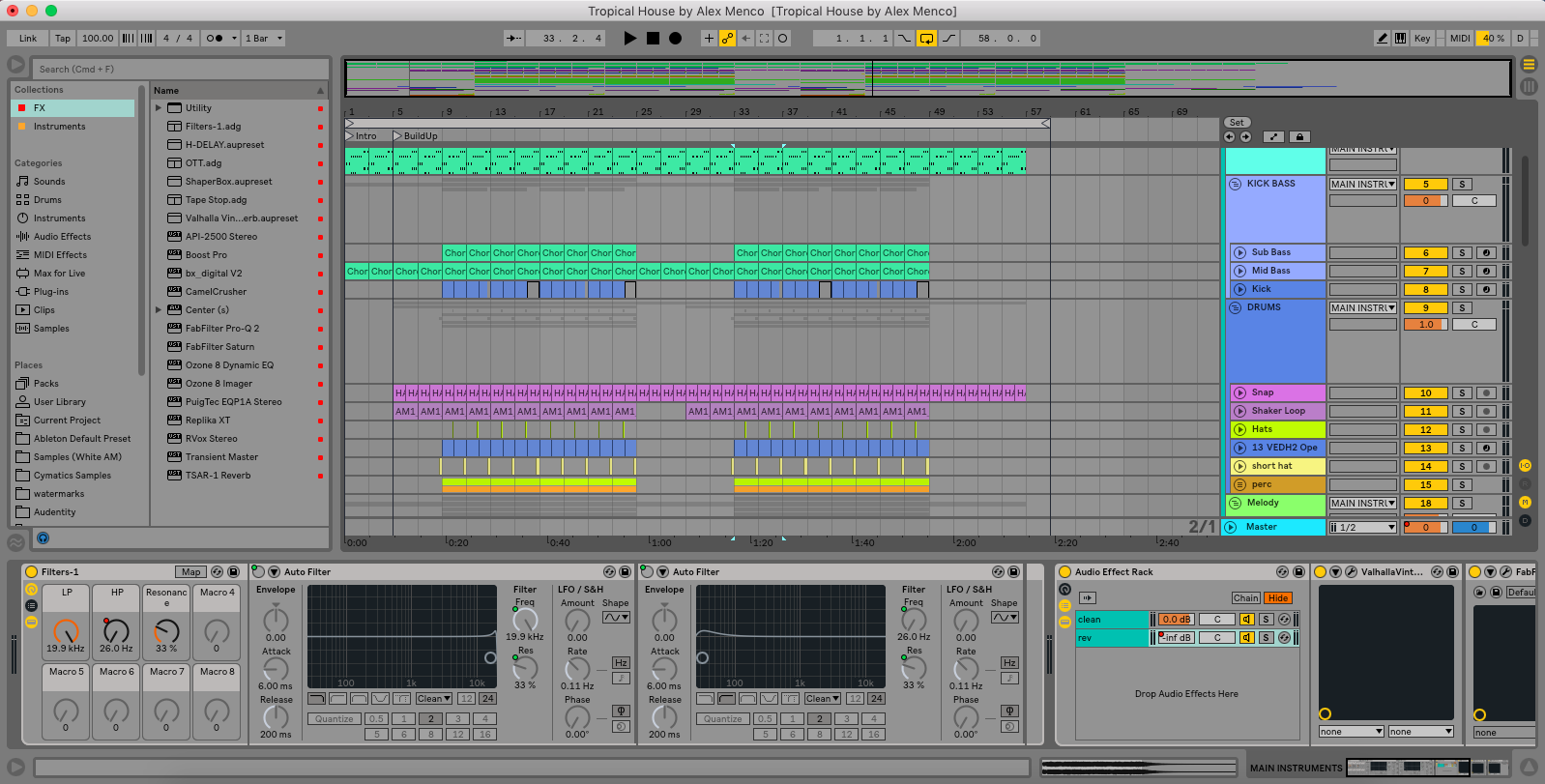Click the MIDI Arrangement Overdub plus icon
Screen dimensions: 1545x784
click(x=709, y=39)
